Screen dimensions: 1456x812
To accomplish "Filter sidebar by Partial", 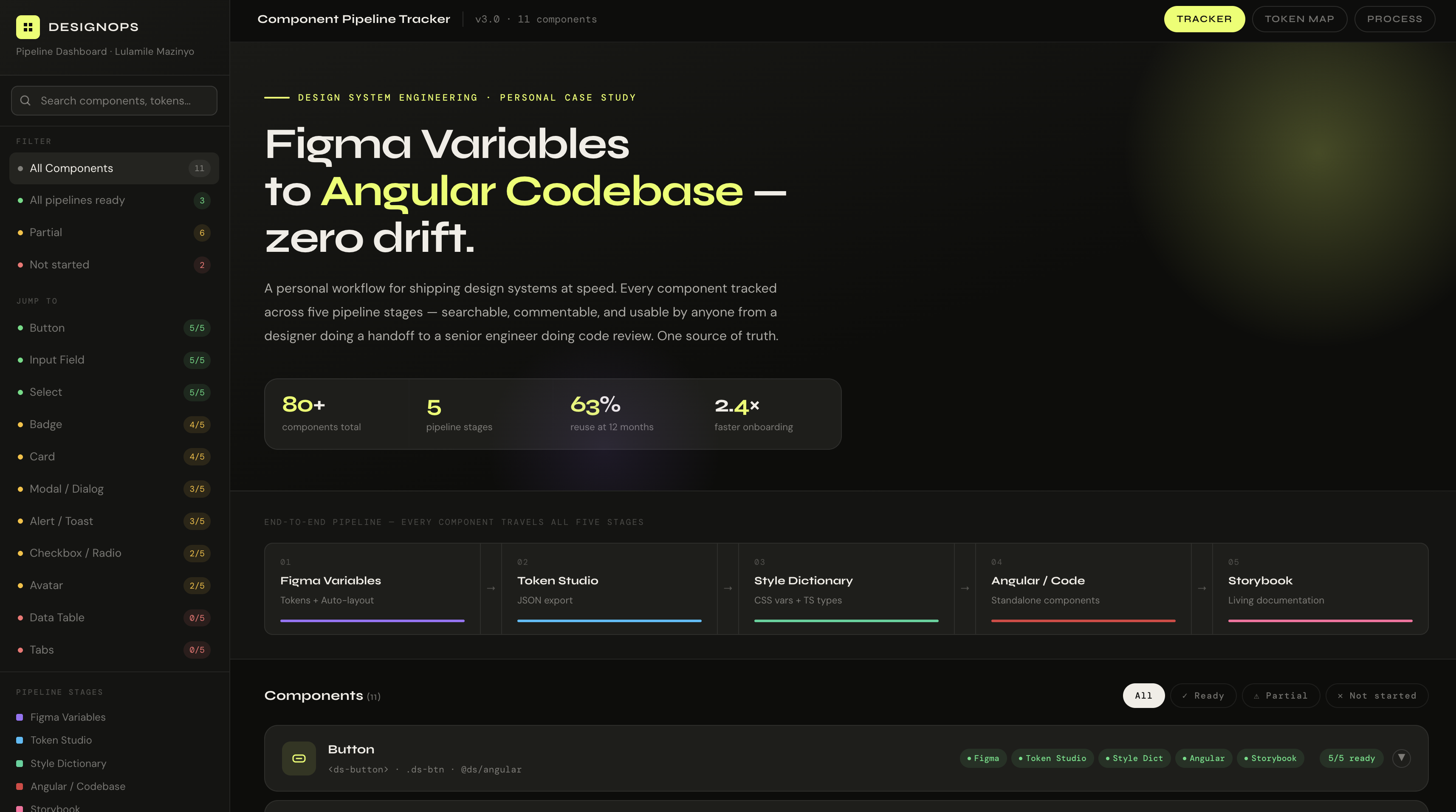I will click(x=114, y=233).
